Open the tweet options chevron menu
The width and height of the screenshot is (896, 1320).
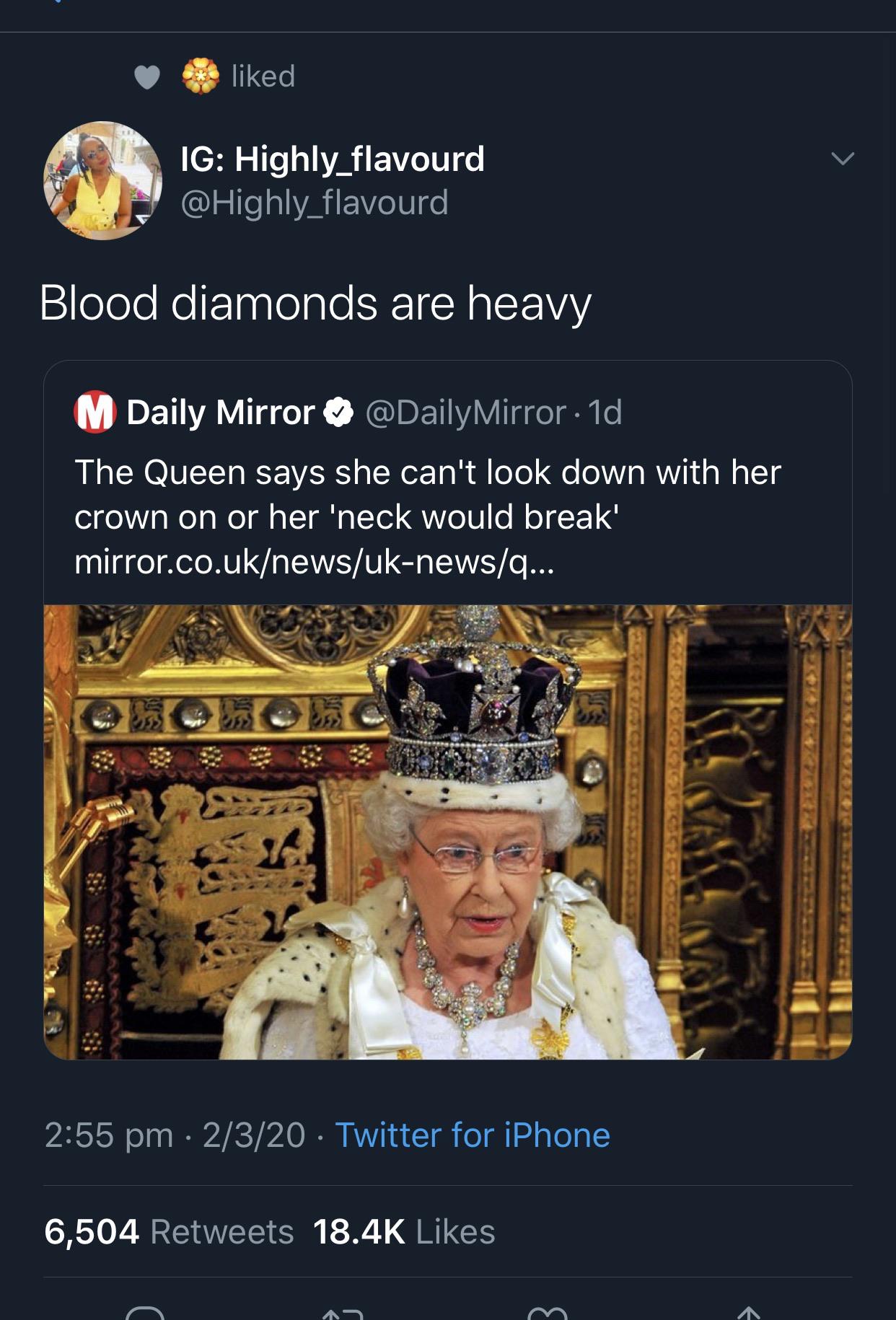842,158
